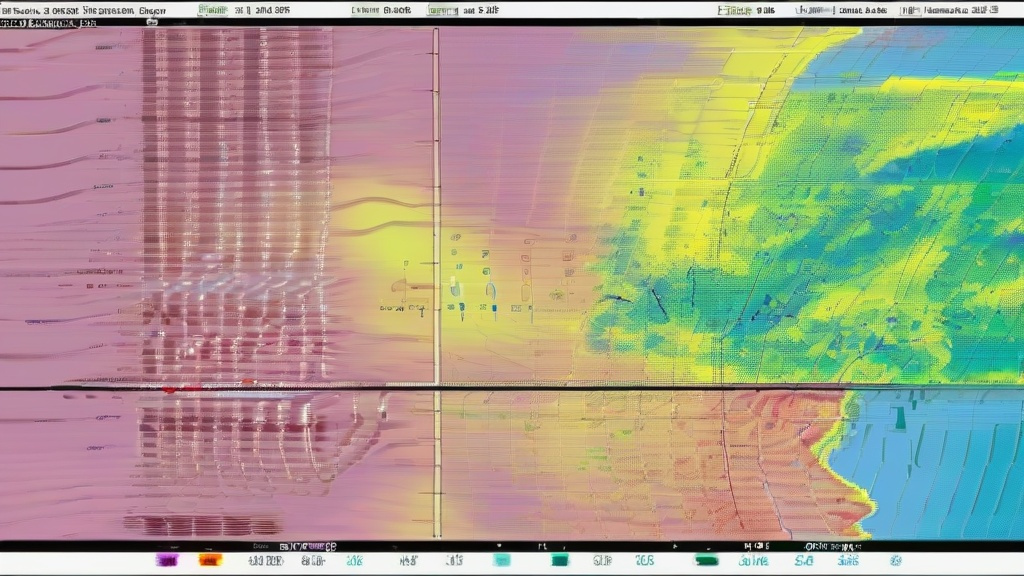Click the round icon ending the bottom legend

896,560
